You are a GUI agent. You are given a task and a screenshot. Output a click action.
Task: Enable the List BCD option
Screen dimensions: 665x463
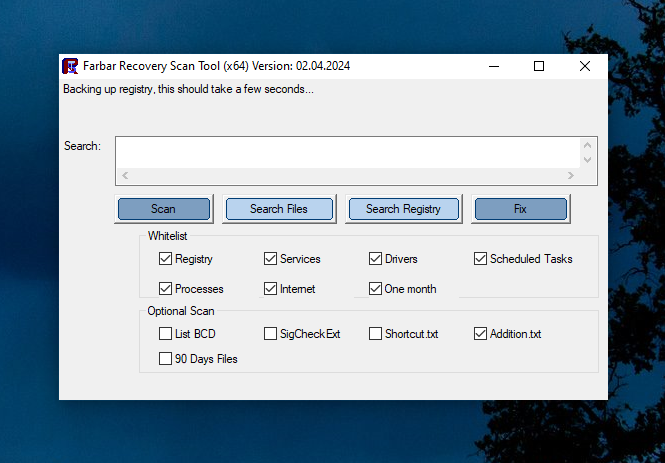coord(165,334)
